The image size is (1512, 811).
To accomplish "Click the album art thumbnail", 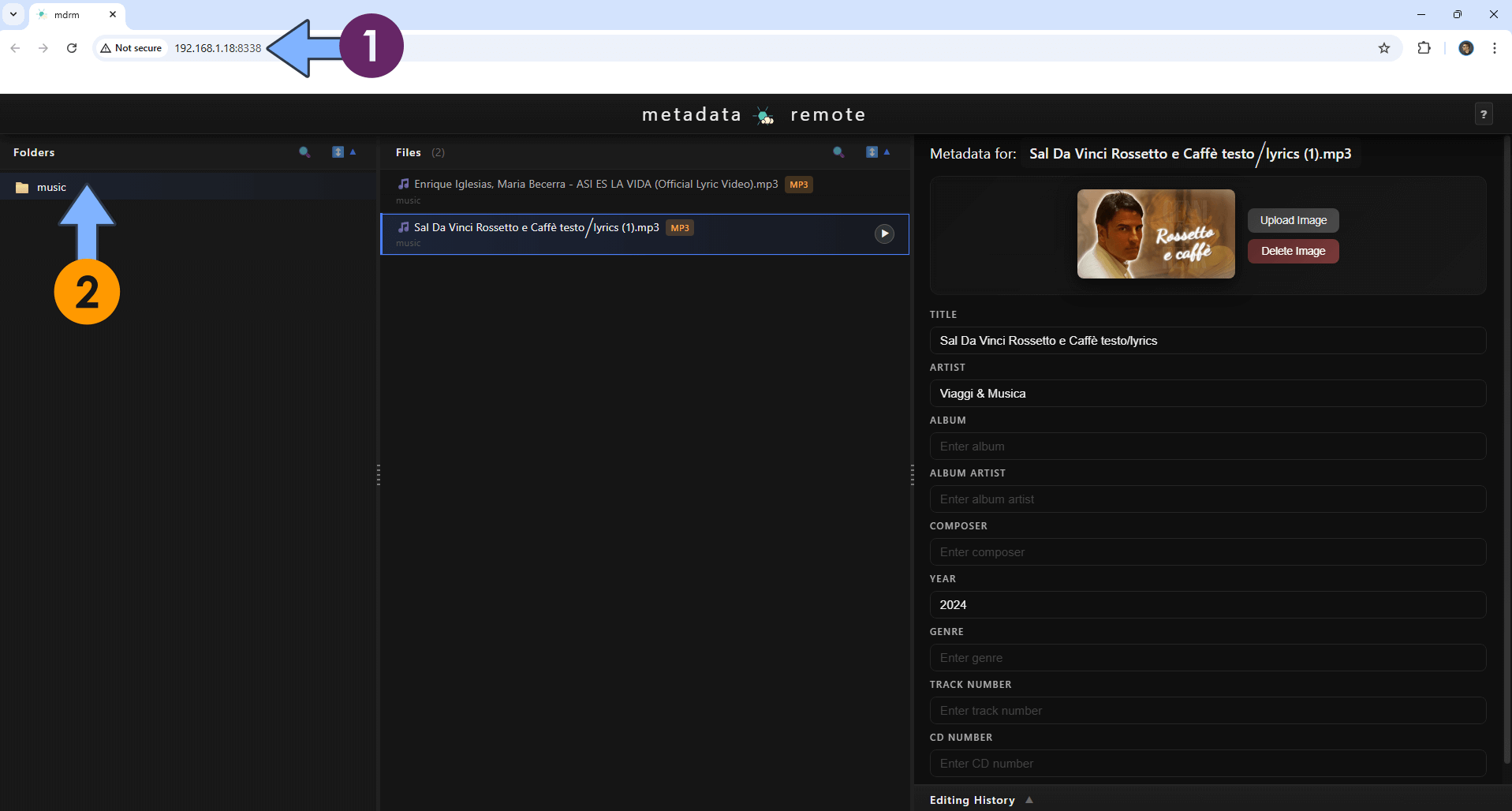I will [x=1155, y=234].
